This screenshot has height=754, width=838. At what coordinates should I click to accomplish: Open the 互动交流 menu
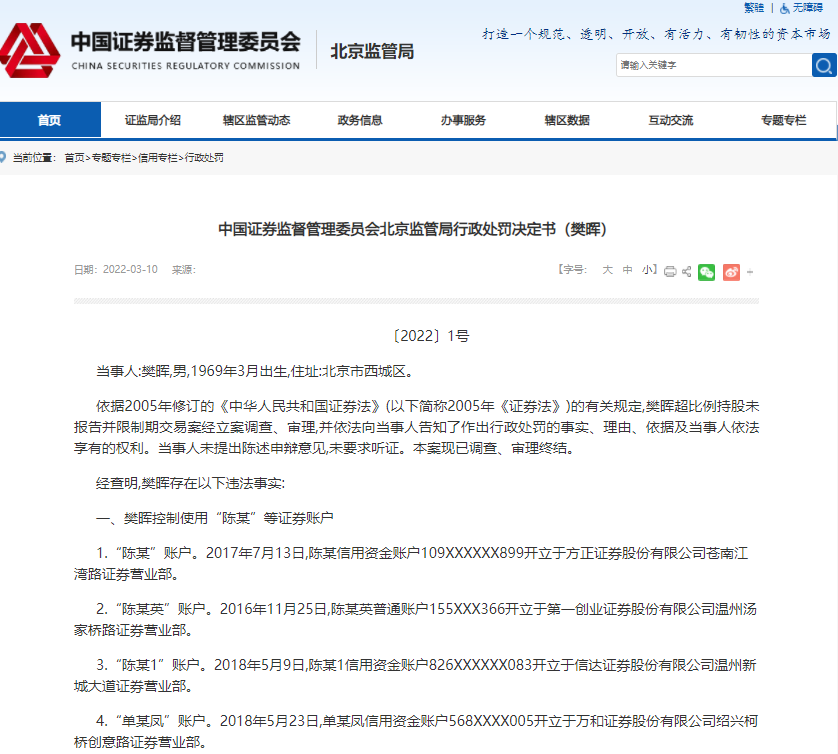point(671,120)
